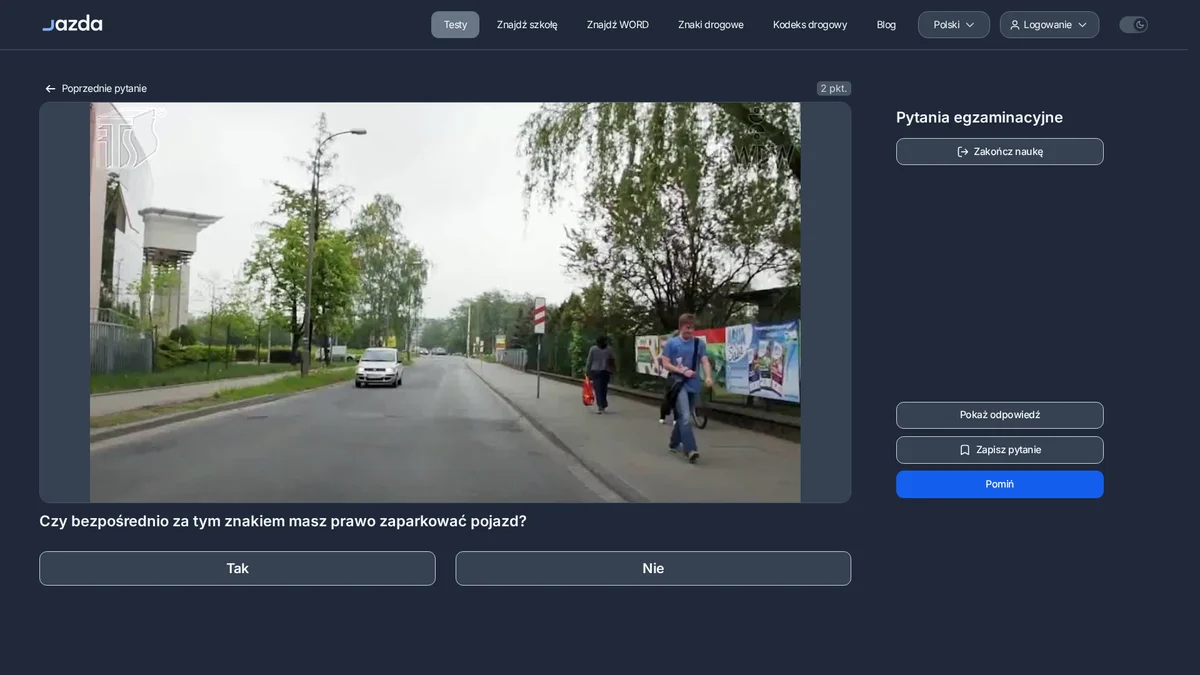The height and width of the screenshot is (675, 1200).
Task: Click the 2 pkt. points badge
Action: [x=834, y=88]
